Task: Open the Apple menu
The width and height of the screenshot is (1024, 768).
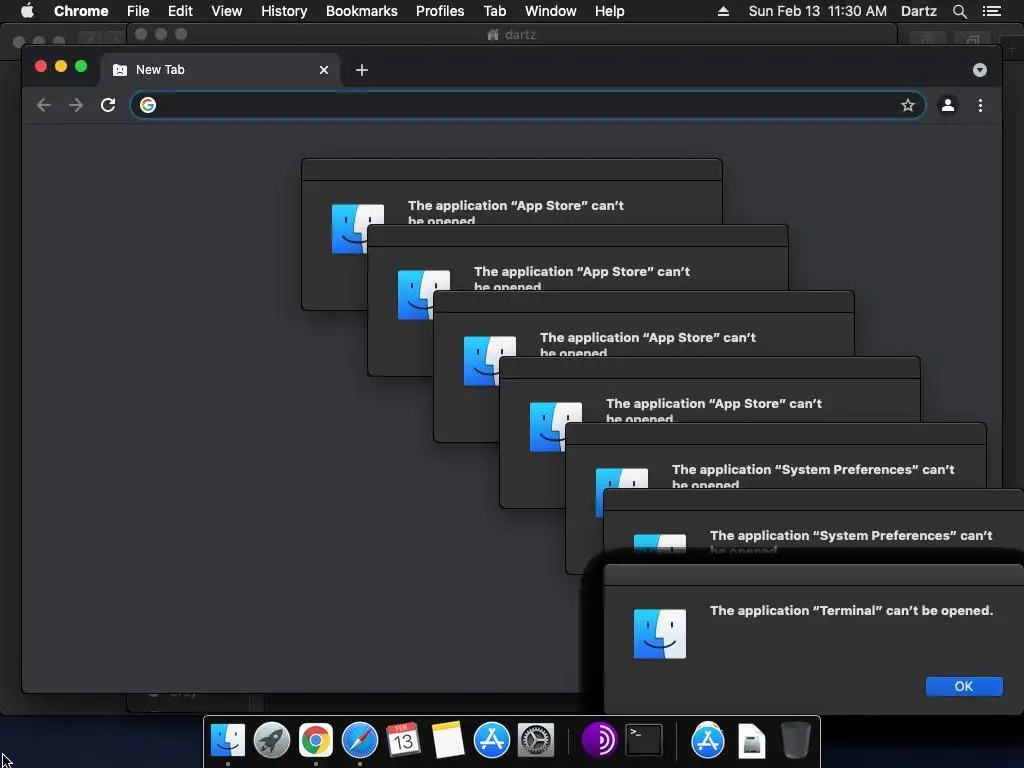Action: click(27, 11)
